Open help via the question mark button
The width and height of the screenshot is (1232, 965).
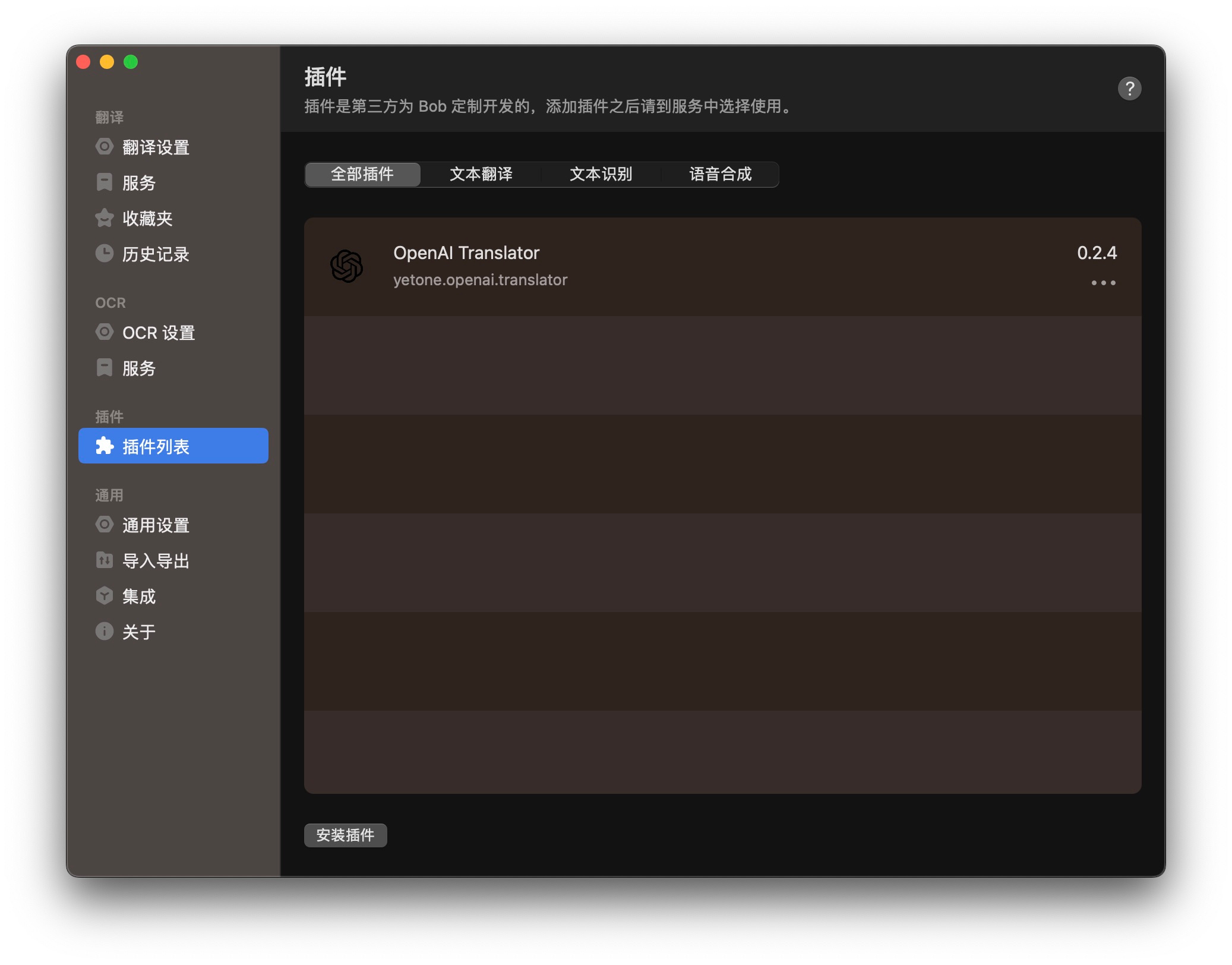click(1130, 88)
